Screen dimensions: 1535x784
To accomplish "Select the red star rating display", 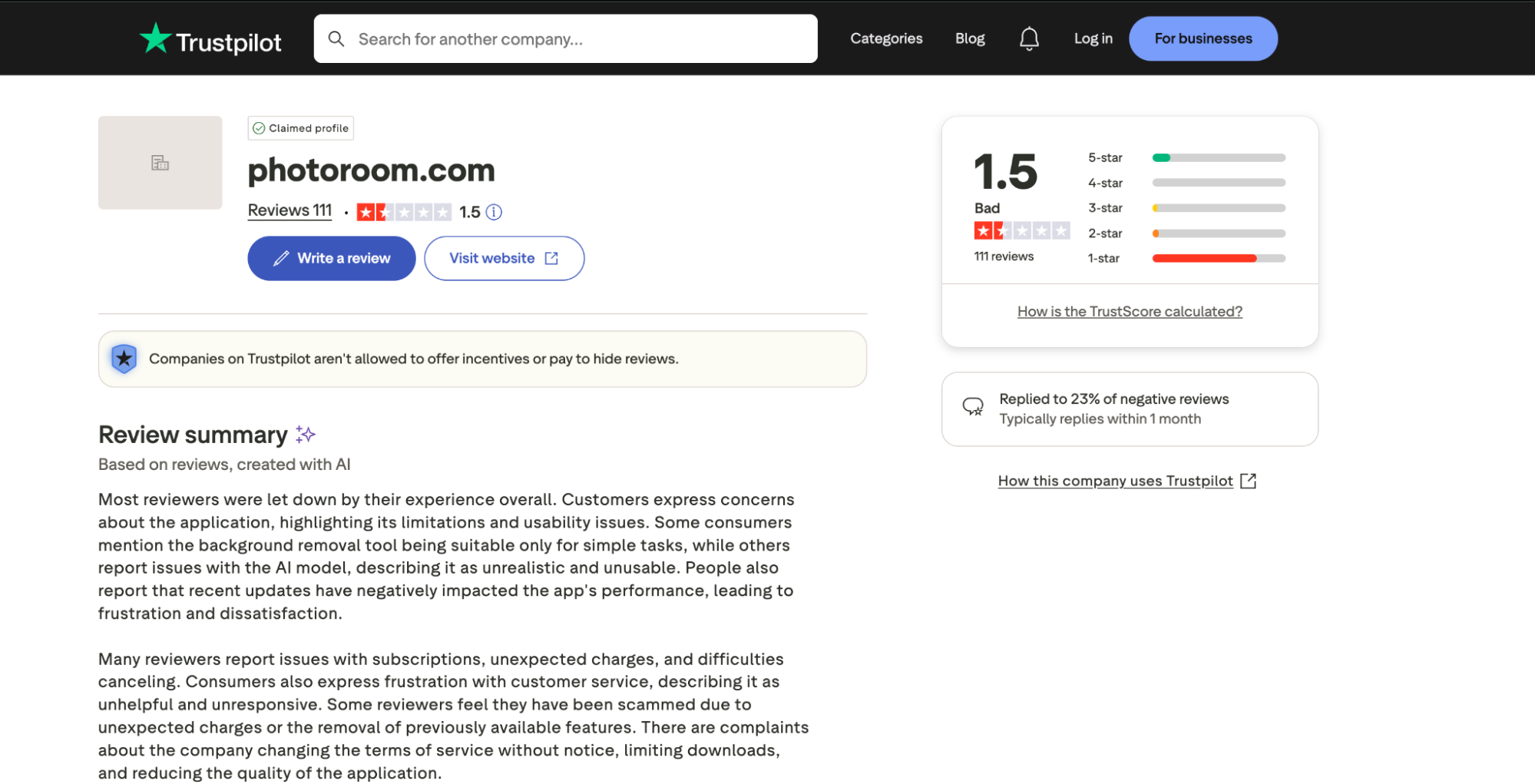I will 405,212.
